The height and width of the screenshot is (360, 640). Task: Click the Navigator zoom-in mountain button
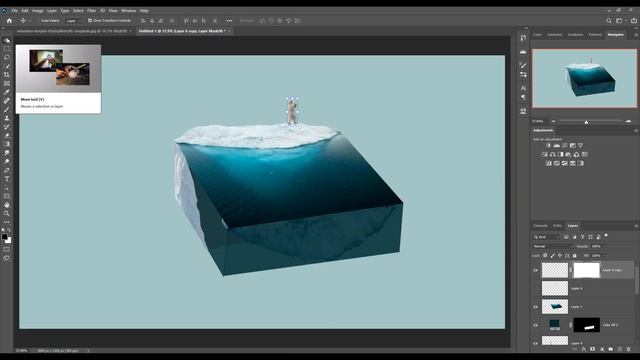click(x=629, y=121)
